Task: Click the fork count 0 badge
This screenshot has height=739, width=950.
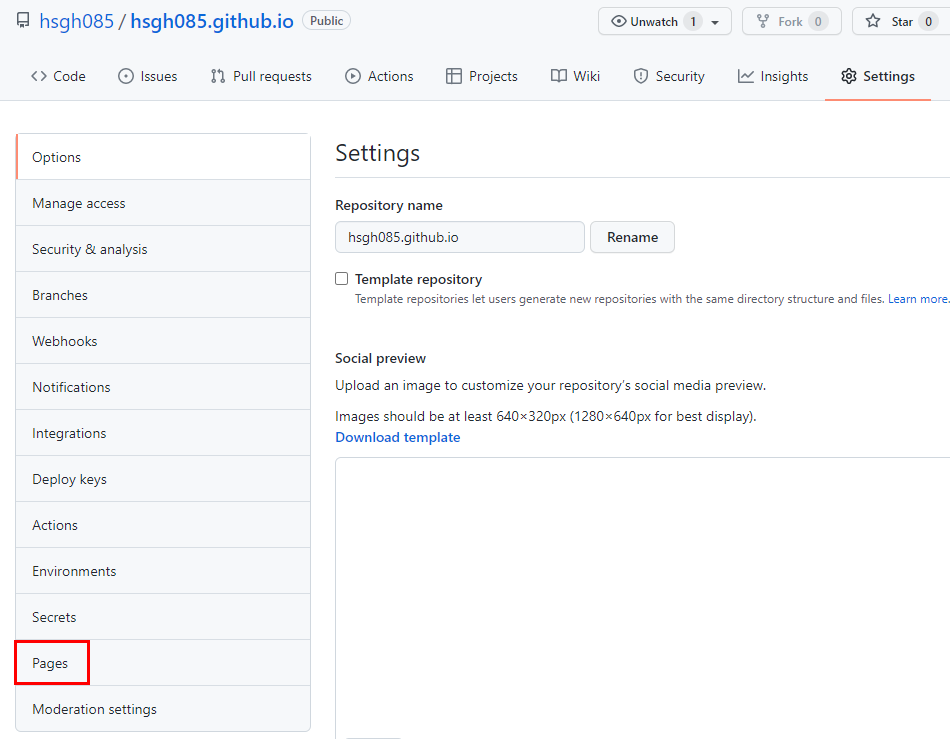Action: 818,22
